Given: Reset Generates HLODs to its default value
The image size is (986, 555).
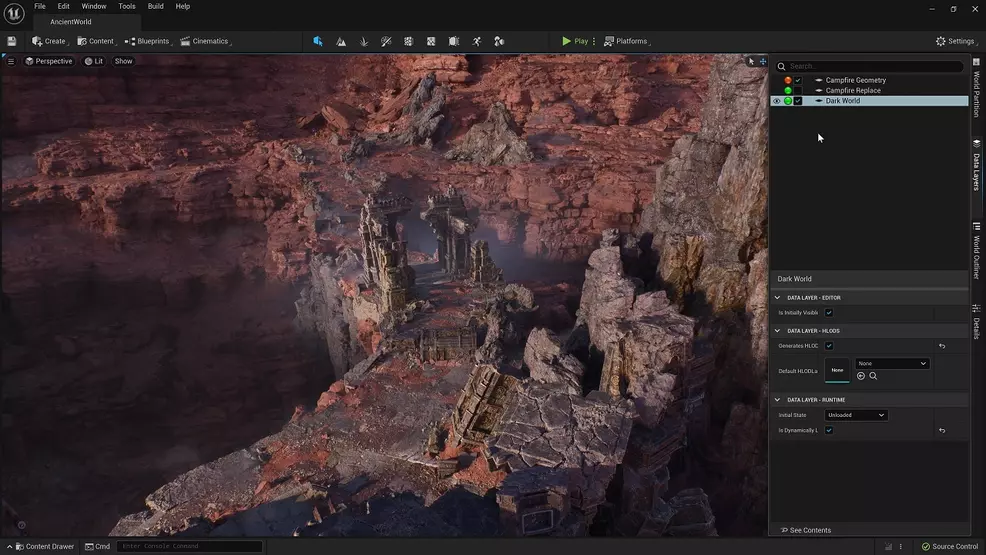Looking at the screenshot, I should [941, 346].
